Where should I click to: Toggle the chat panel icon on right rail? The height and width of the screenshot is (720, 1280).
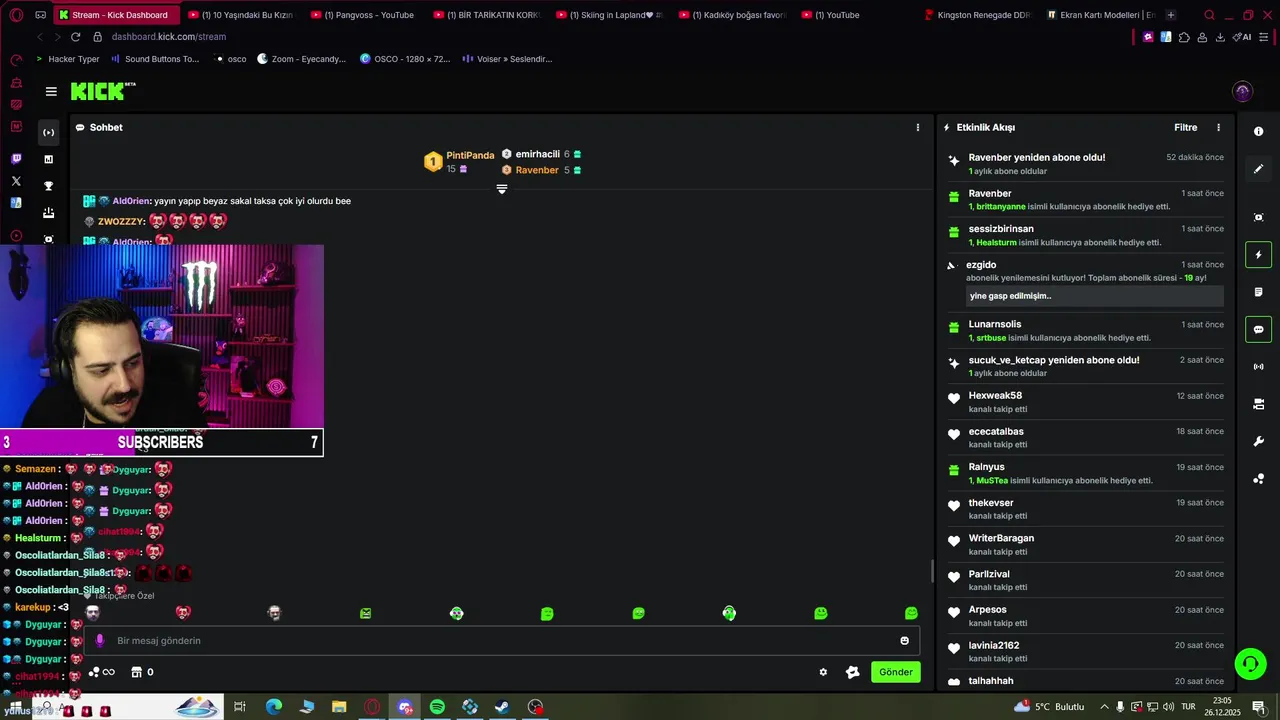pyautogui.click(x=1258, y=329)
